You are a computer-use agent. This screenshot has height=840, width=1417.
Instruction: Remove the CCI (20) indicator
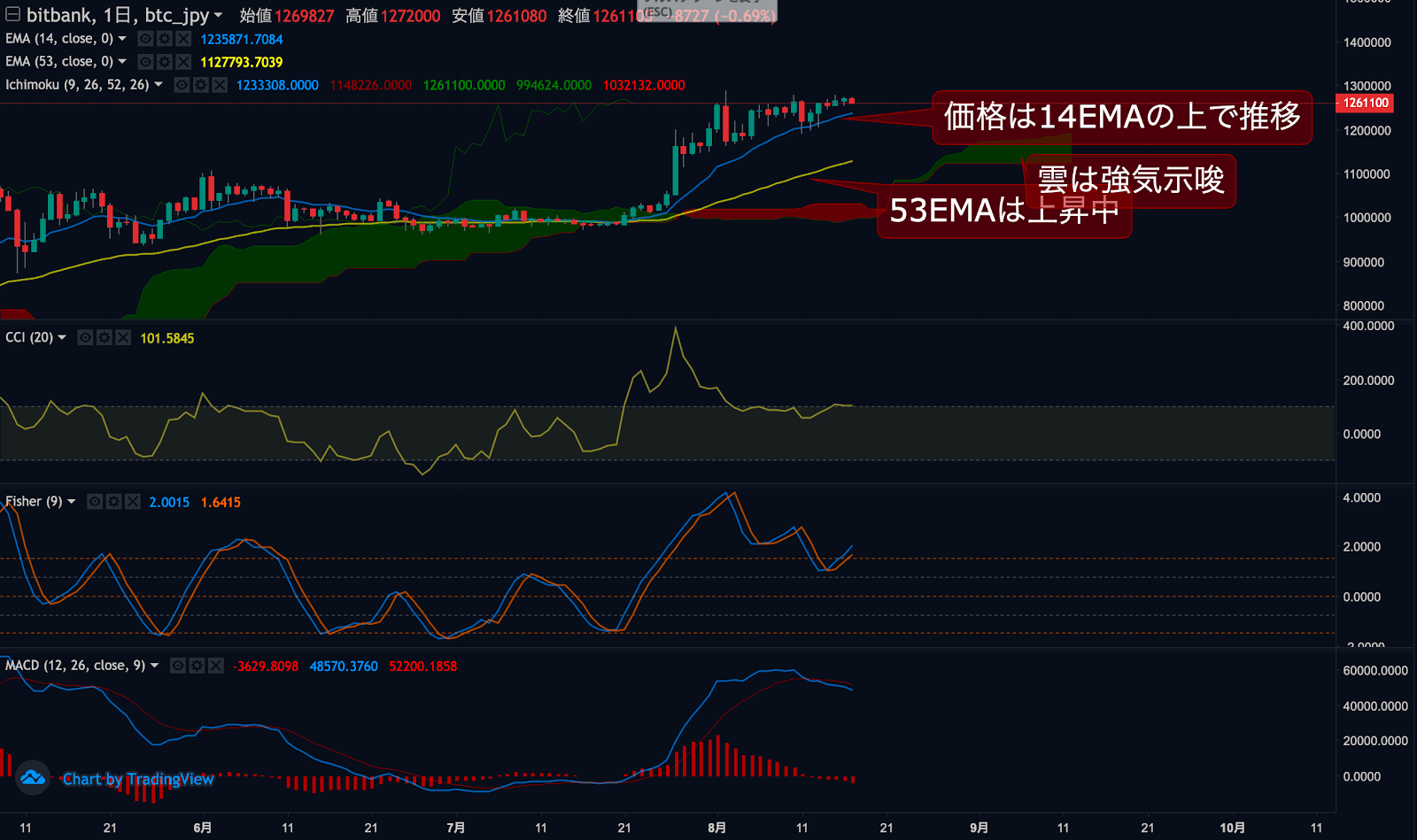(x=123, y=338)
